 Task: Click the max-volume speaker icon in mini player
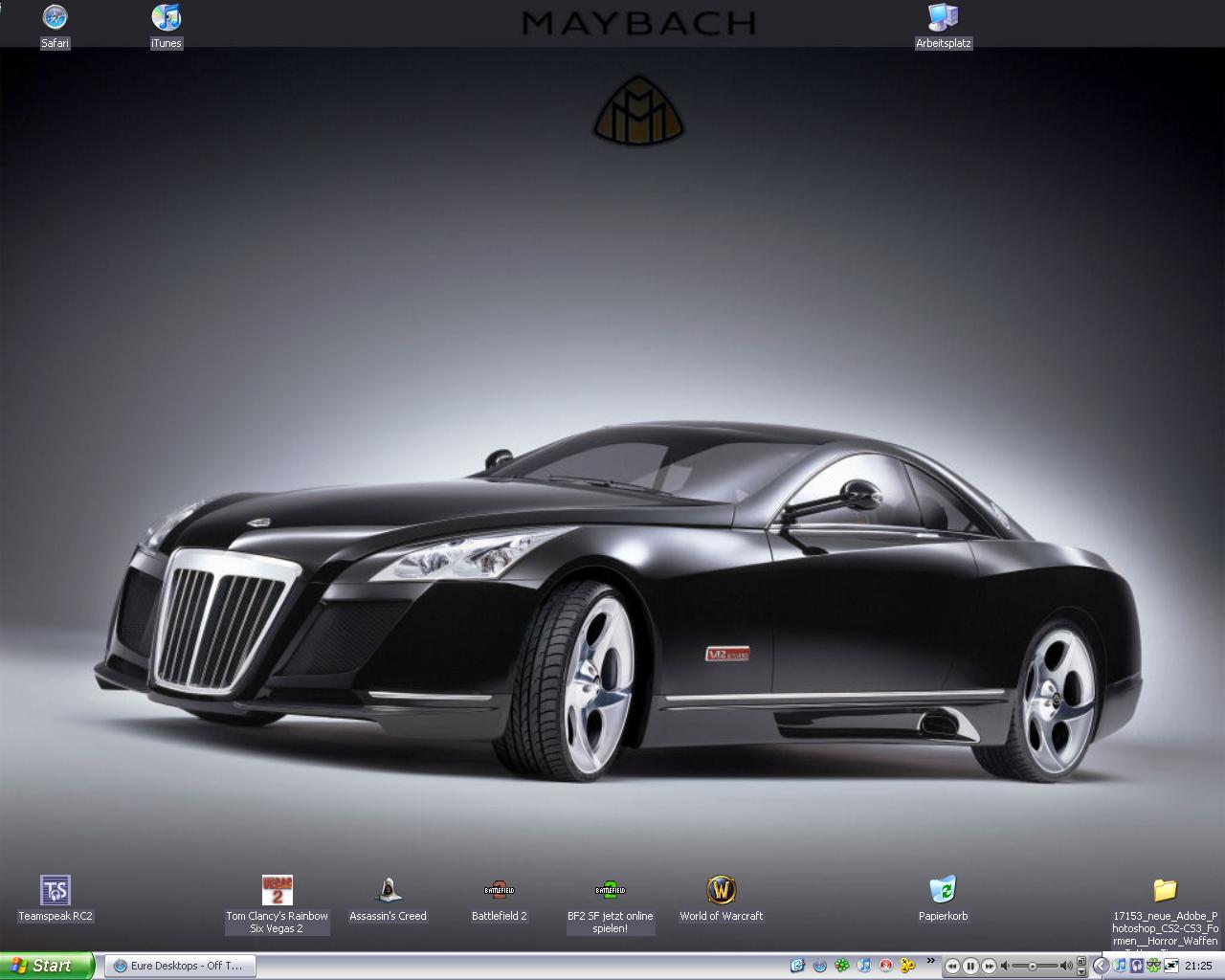coord(1066,967)
